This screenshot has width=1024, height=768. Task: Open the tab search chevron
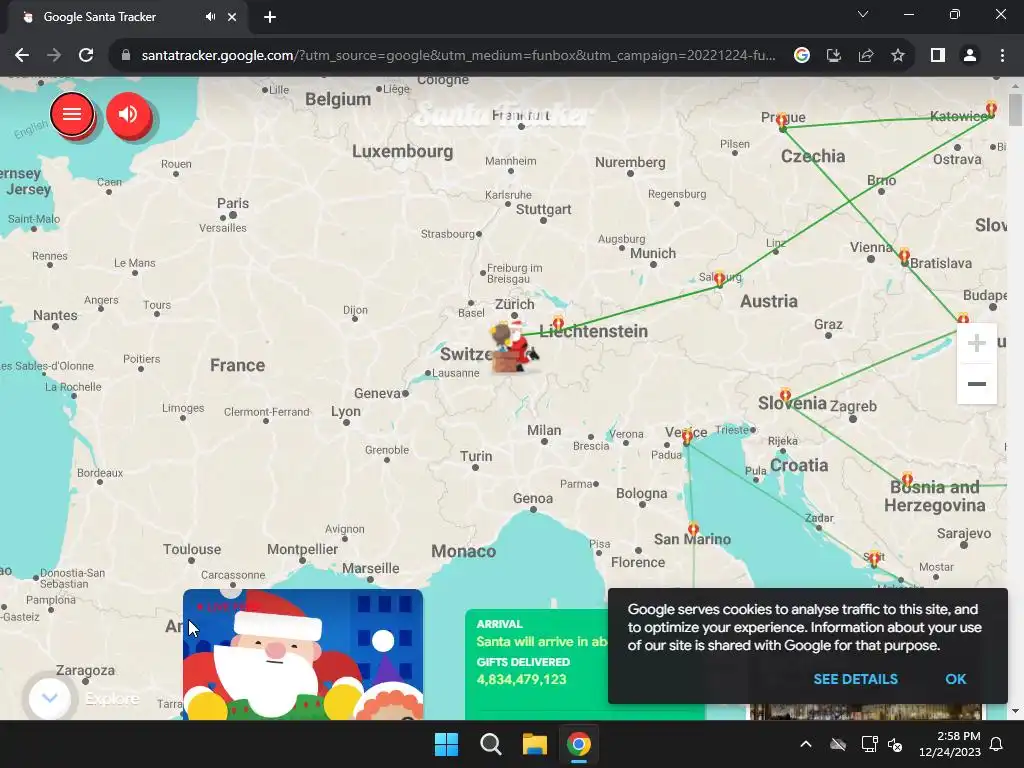pos(863,14)
